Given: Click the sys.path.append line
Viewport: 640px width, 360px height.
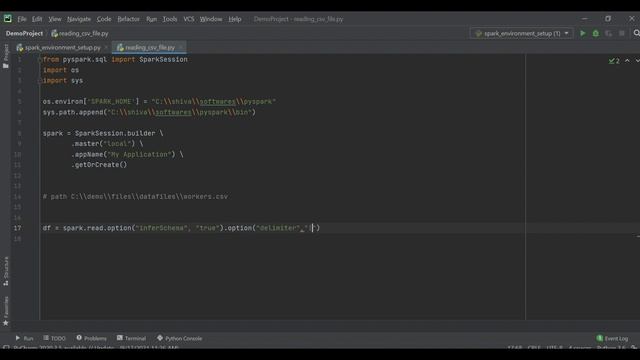Looking at the screenshot, I should (x=149, y=112).
